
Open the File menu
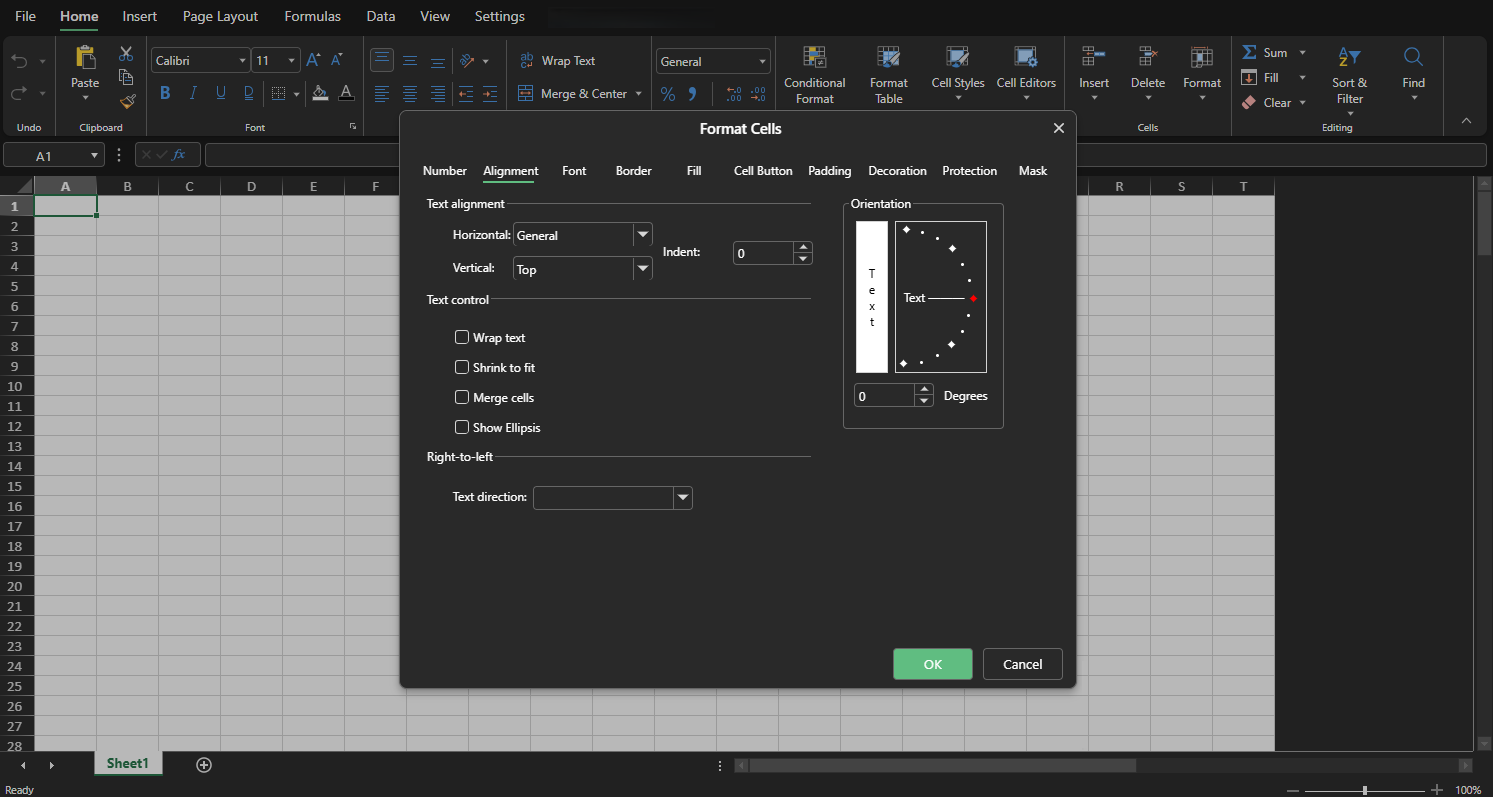point(26,16)
